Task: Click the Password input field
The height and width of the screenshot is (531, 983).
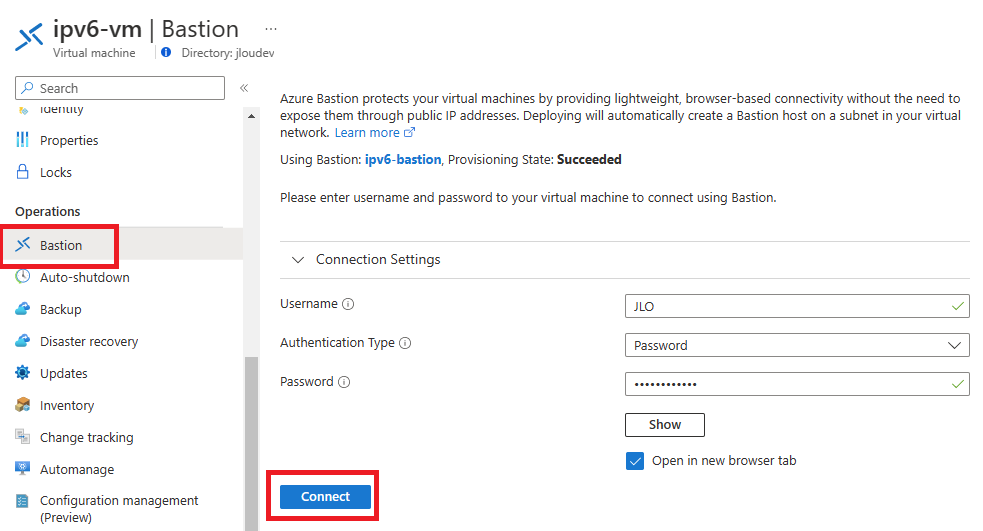Action: [797, 384]
